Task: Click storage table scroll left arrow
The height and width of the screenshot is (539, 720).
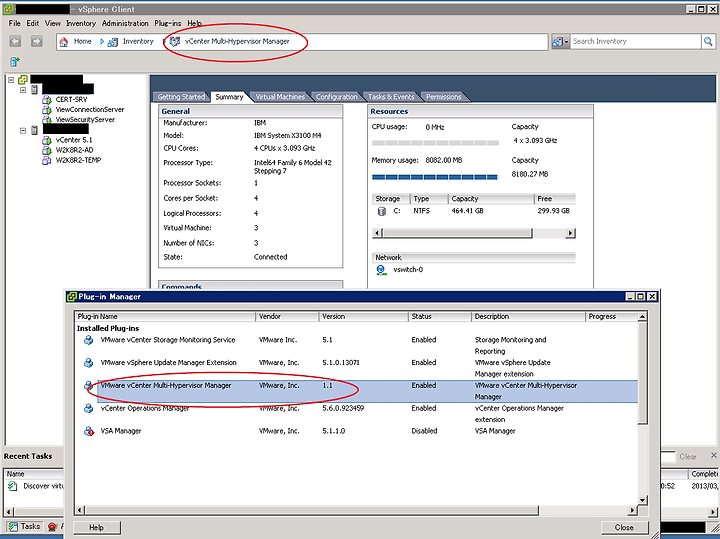Action: coord(377,233)
